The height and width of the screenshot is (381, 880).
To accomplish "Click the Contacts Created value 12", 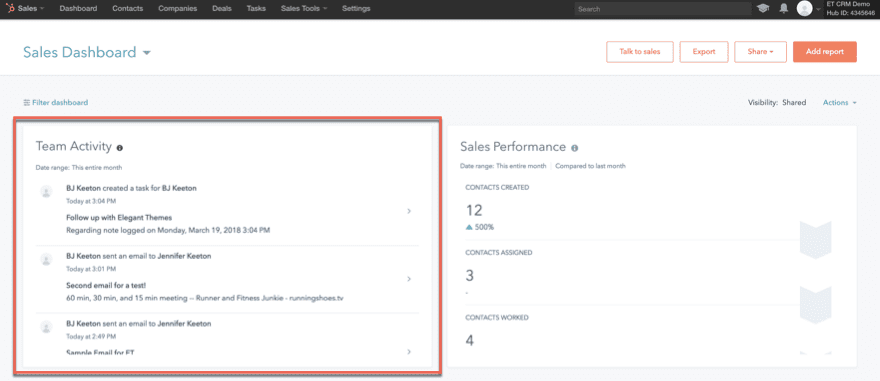I will click(474, 210).
